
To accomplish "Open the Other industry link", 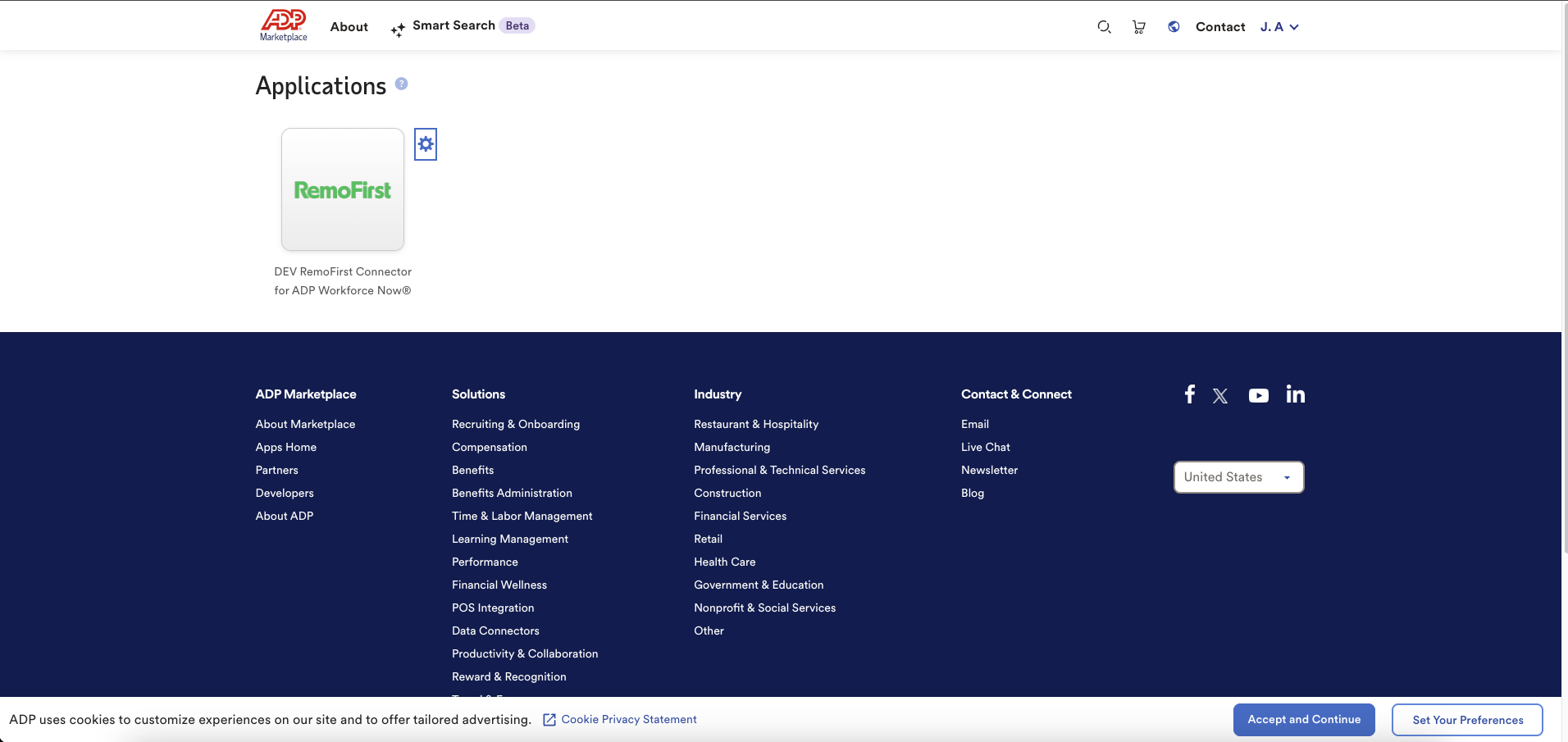I will 709,630.
